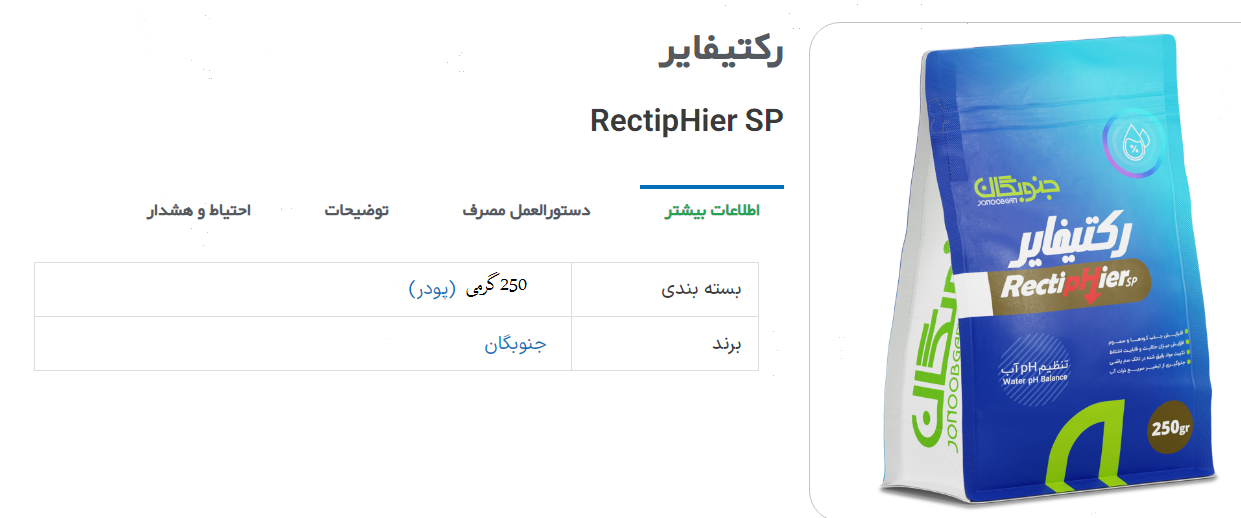Switch to the دستورالعمل مصرف tab

(526, 211)
